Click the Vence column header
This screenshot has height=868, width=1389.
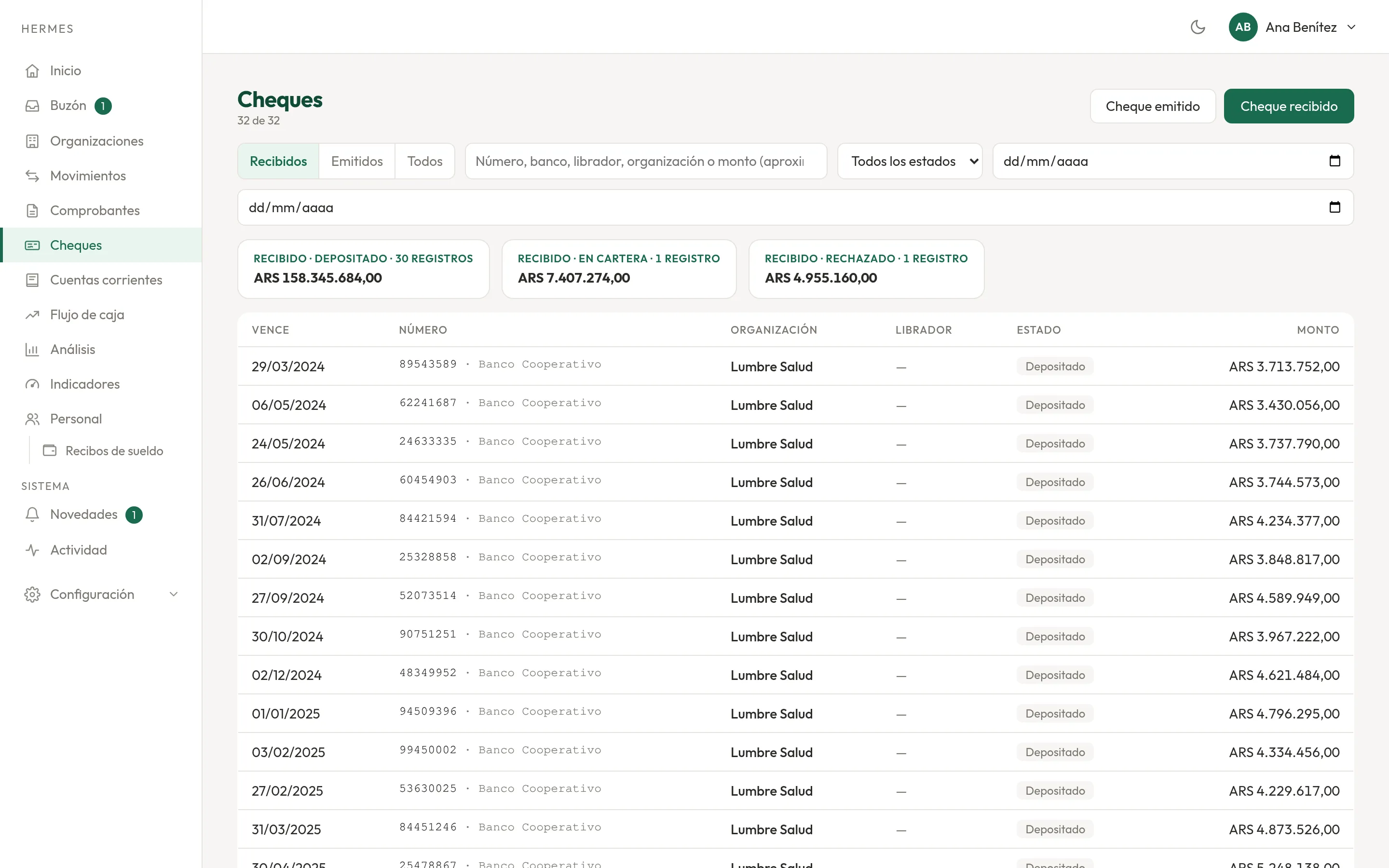(271, 330)
